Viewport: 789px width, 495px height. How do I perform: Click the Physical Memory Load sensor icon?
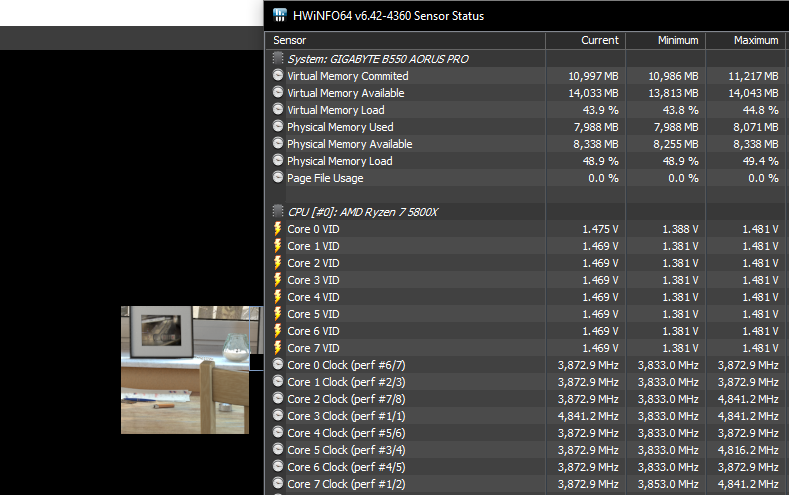pos(278,160)
